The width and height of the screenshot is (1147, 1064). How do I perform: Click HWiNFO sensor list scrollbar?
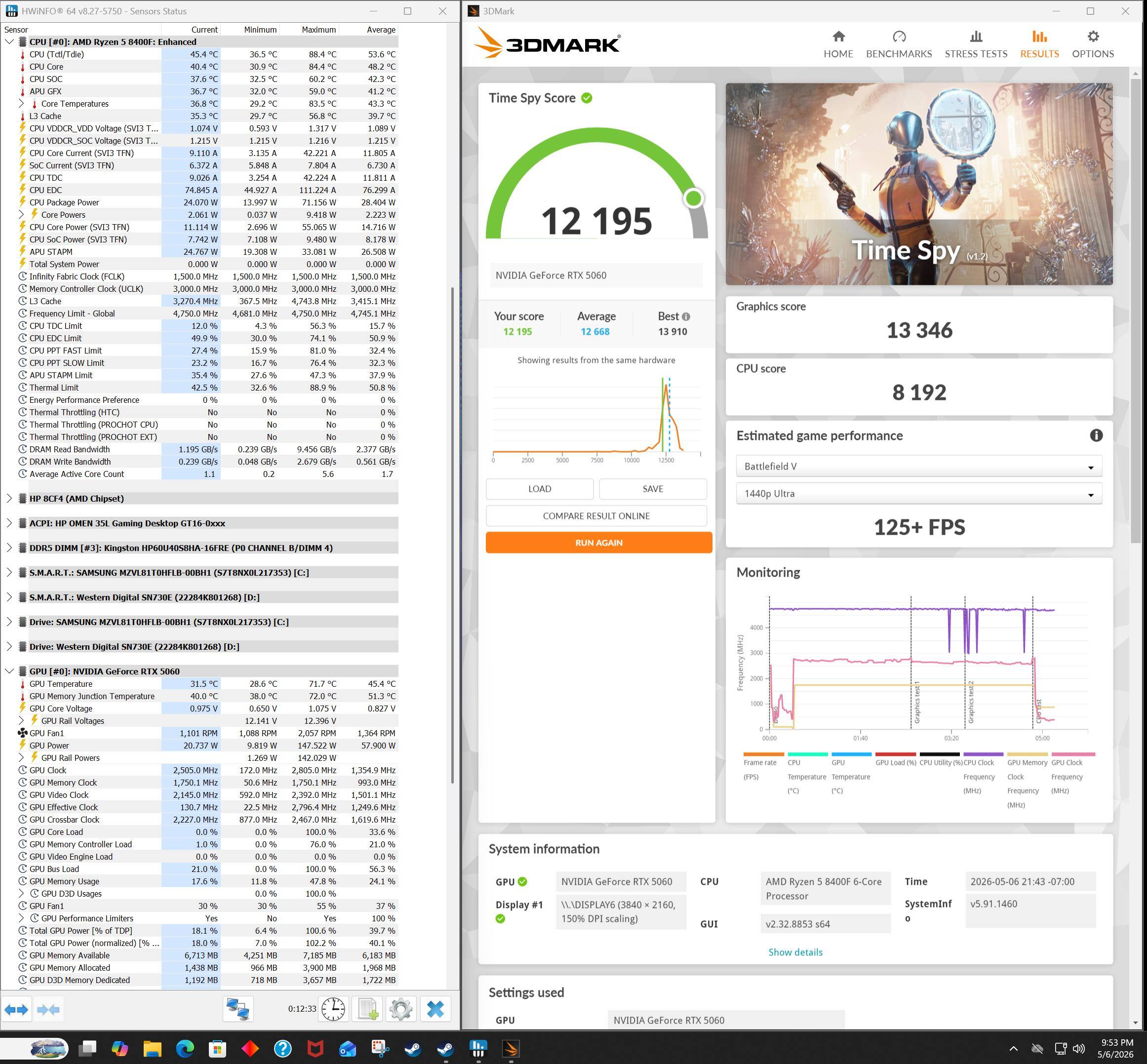click(453, 535)
